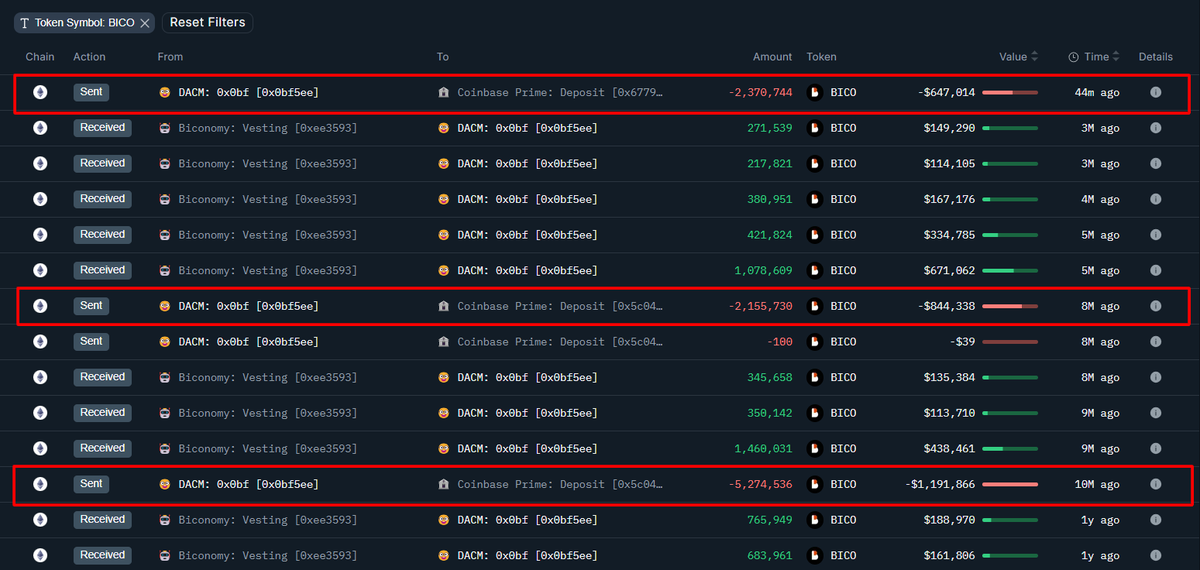Open details icon for the 1,078,609 BICO transfer

point(1155,270)
